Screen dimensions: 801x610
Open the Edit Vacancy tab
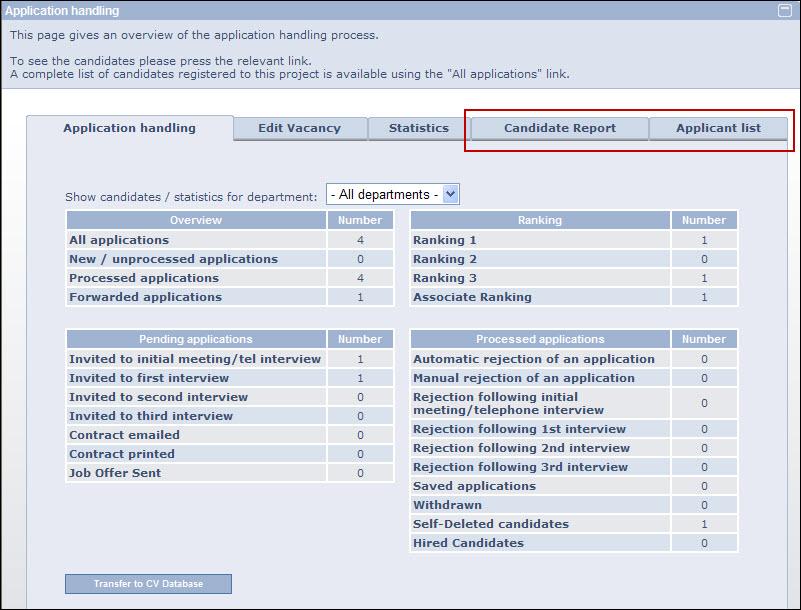(299, 128)
